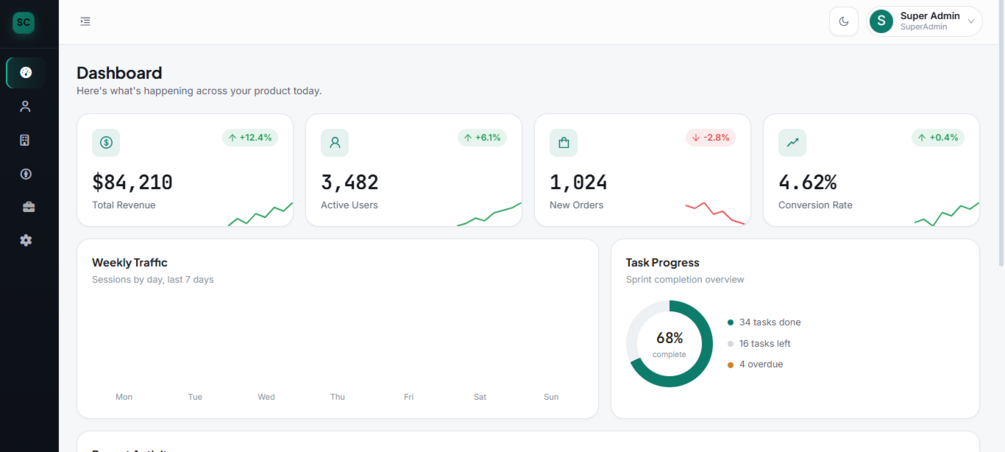Click the +12.4% revenue change badge
The image size is (1005, 452).
pyautogui.click(x=250, y=138)
